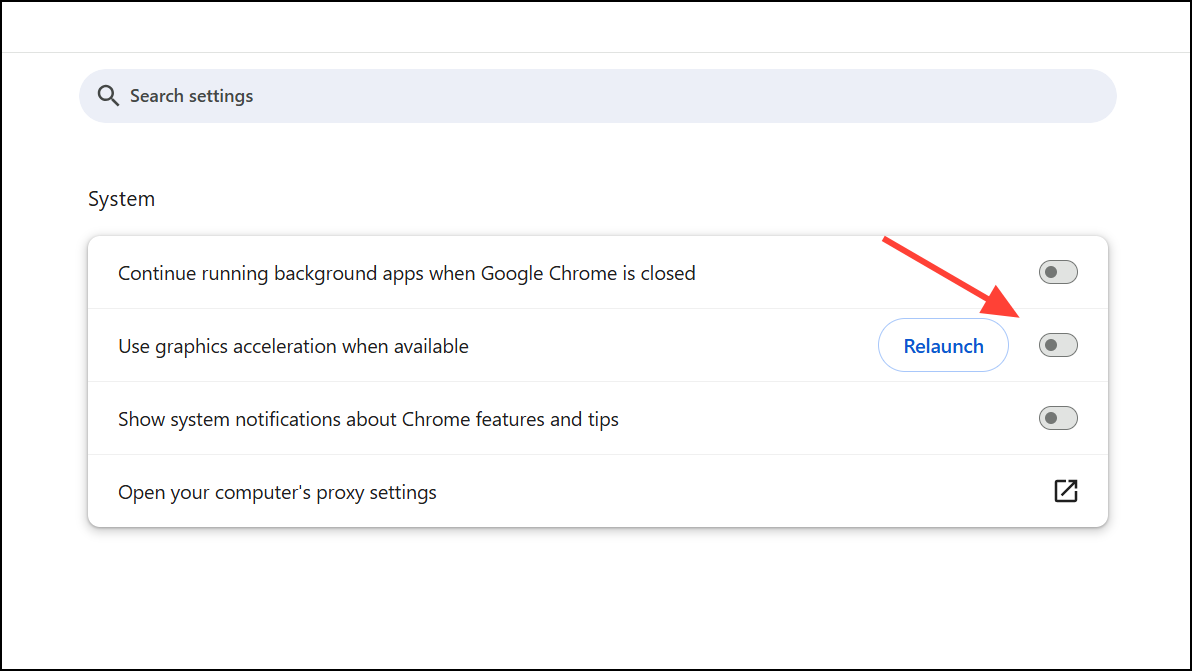Click the Chrome notifications setting label
The width and height of the screenshot is (1192, 671).
(x=368, y=418)
